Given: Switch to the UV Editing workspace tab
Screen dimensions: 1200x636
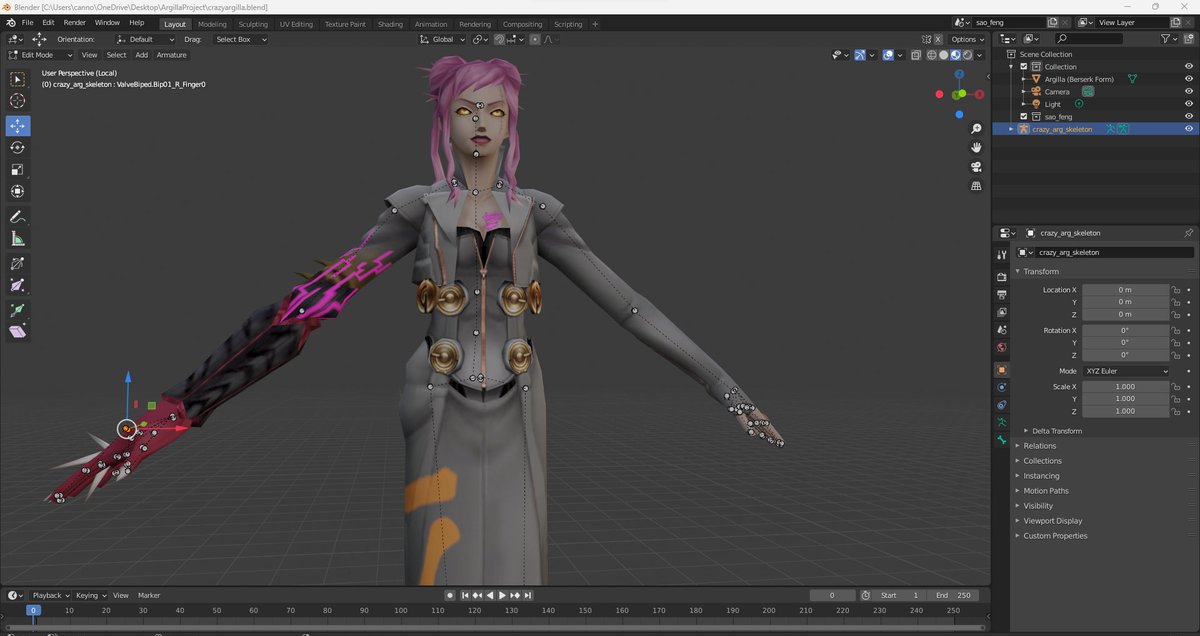Looking at the screenshot, I should coord(296,24).
